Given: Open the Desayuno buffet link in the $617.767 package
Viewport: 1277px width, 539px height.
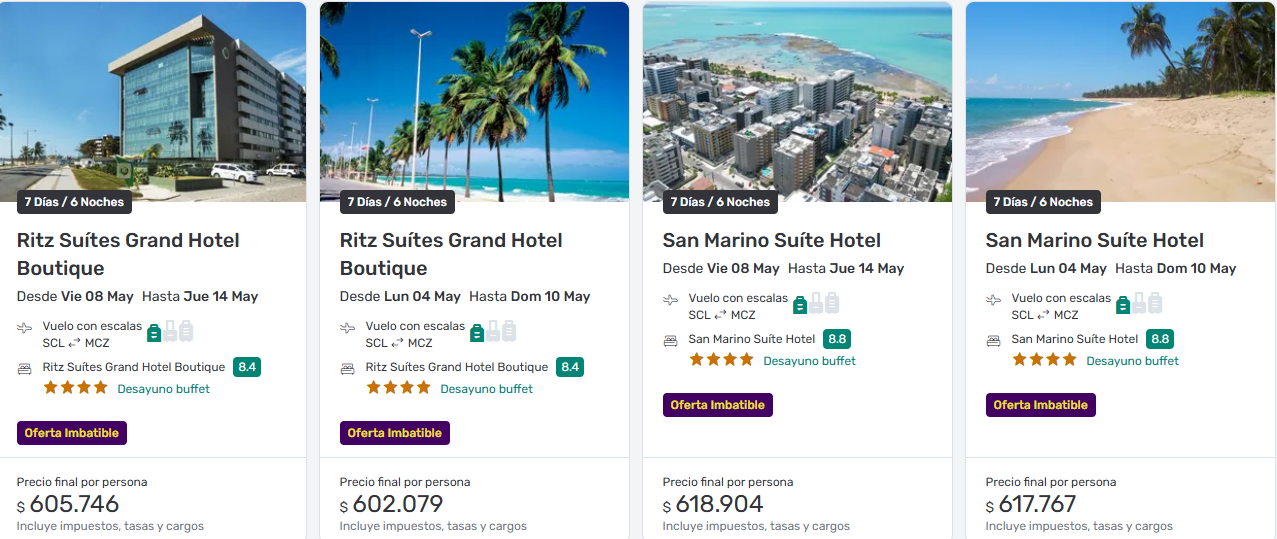Looking at the screenshot, I should (x=1132, y=361).
